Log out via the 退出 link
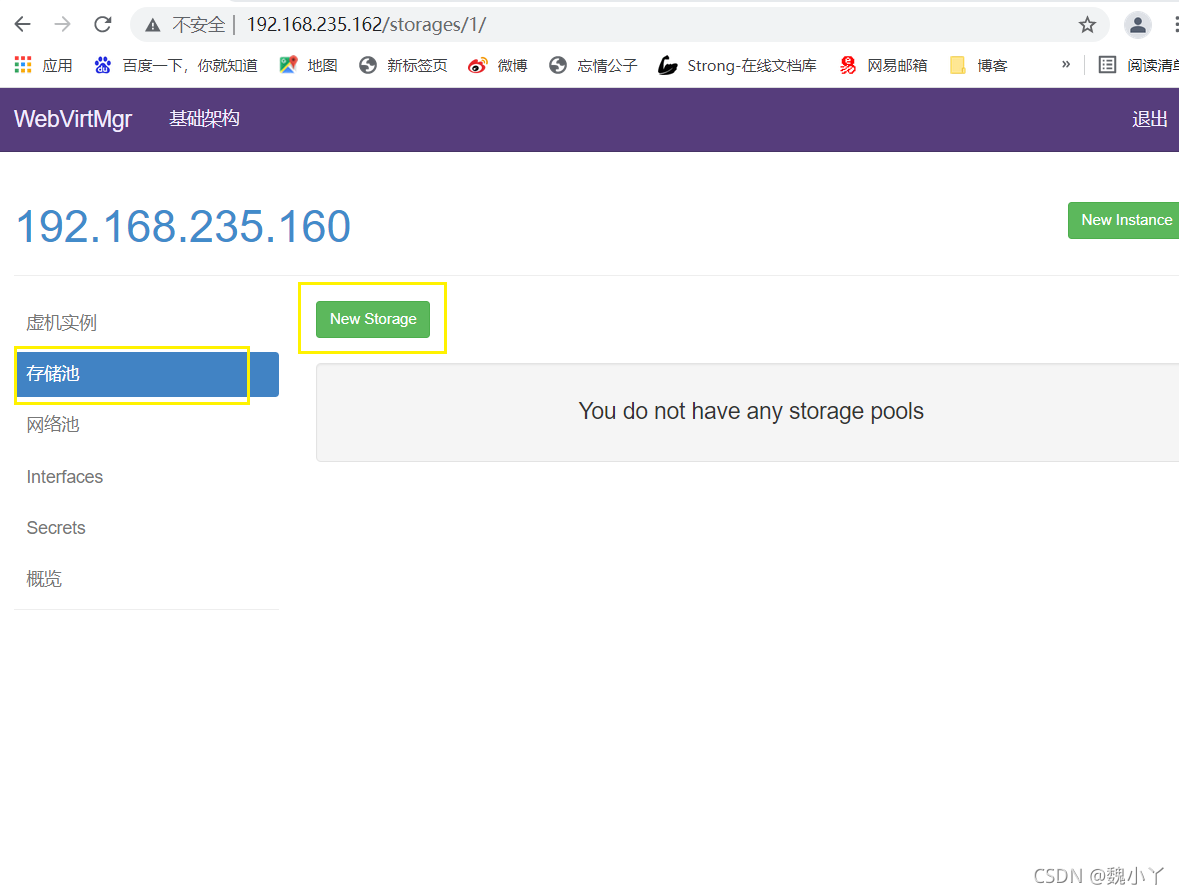The width and height of the screenshot is (1179, 894). pyautogui.click(x=1150, y=119)
